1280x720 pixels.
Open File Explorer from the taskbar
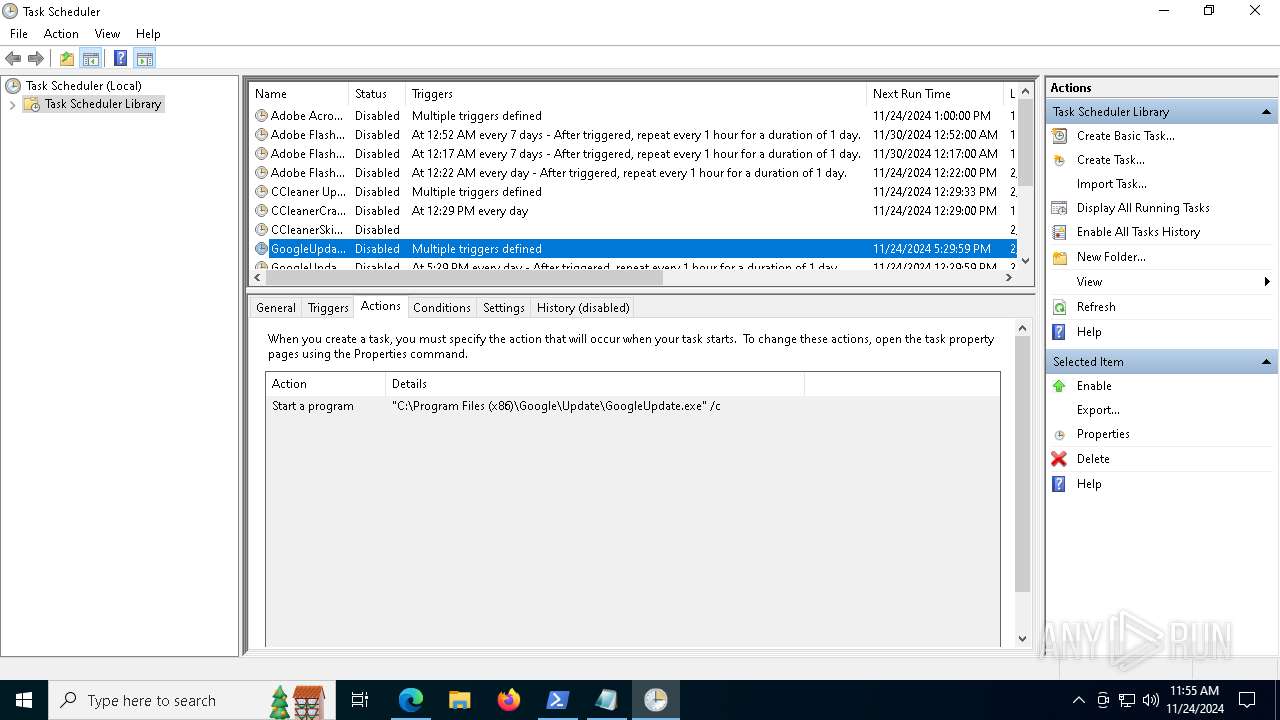pyautogui.click(x=460, y=700)
